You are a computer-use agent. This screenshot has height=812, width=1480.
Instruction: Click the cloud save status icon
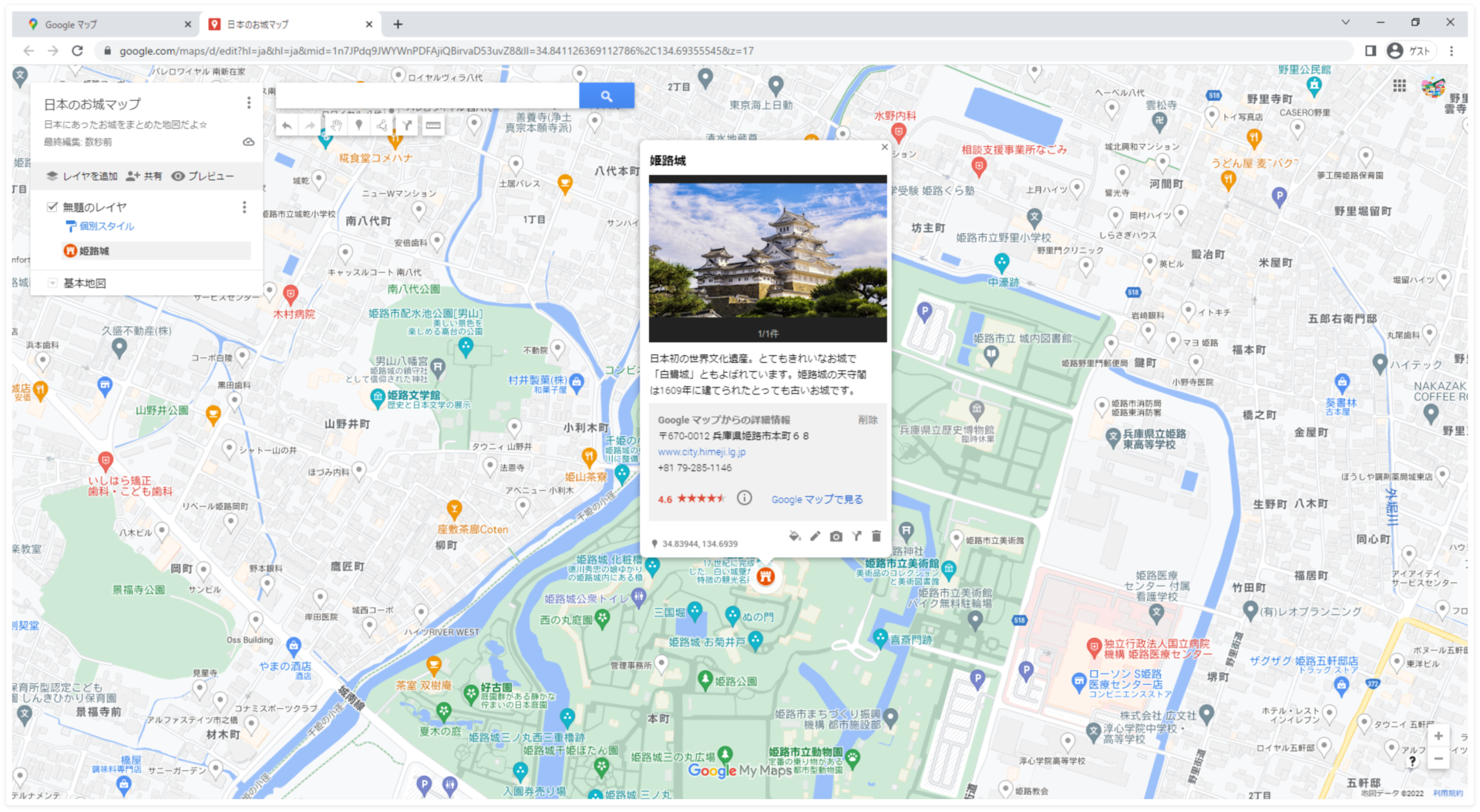[248, 143]
